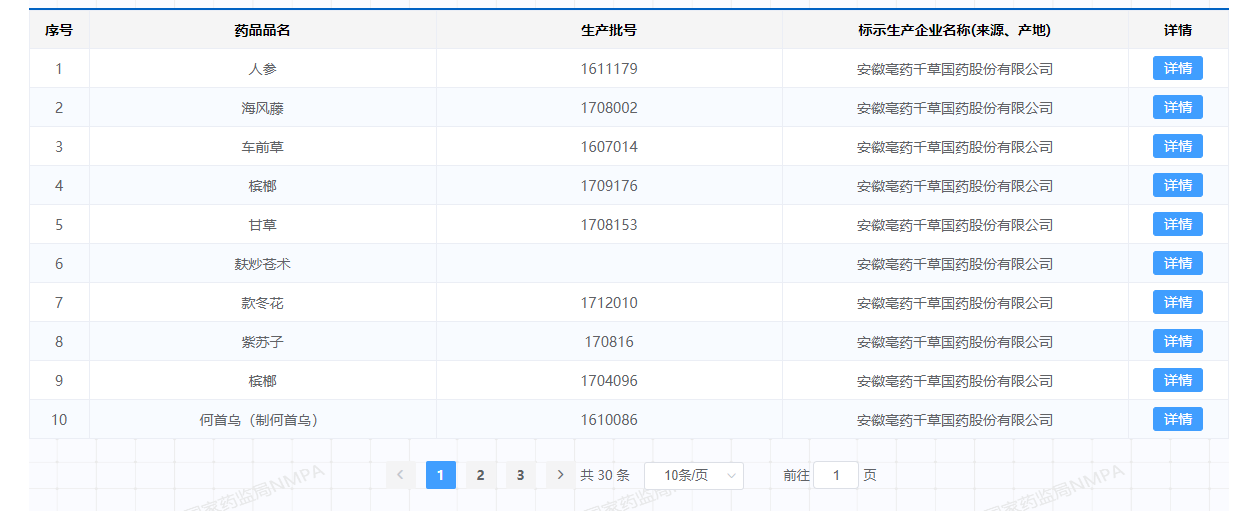Screen dimensions: 1256x524
Task: Open 详情 for 槟榔 batch 1709176
Action: pyautogui.click(x=1177, y=186)
